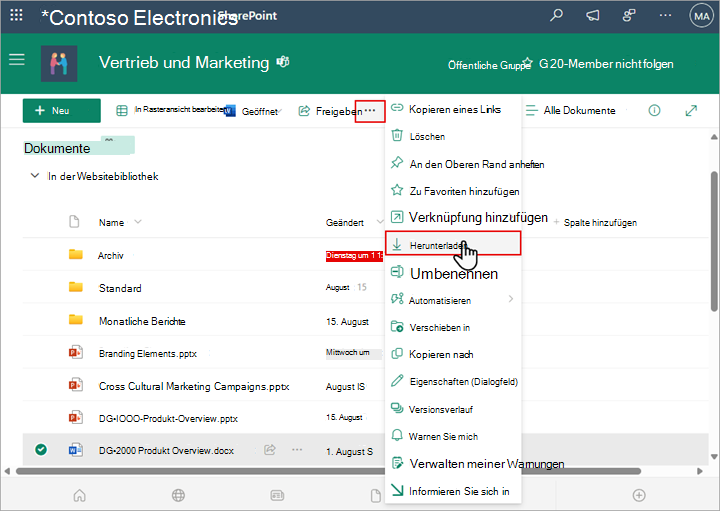Choose An den Oberen Rand anheften
The image size is (720, 511).
453,164
